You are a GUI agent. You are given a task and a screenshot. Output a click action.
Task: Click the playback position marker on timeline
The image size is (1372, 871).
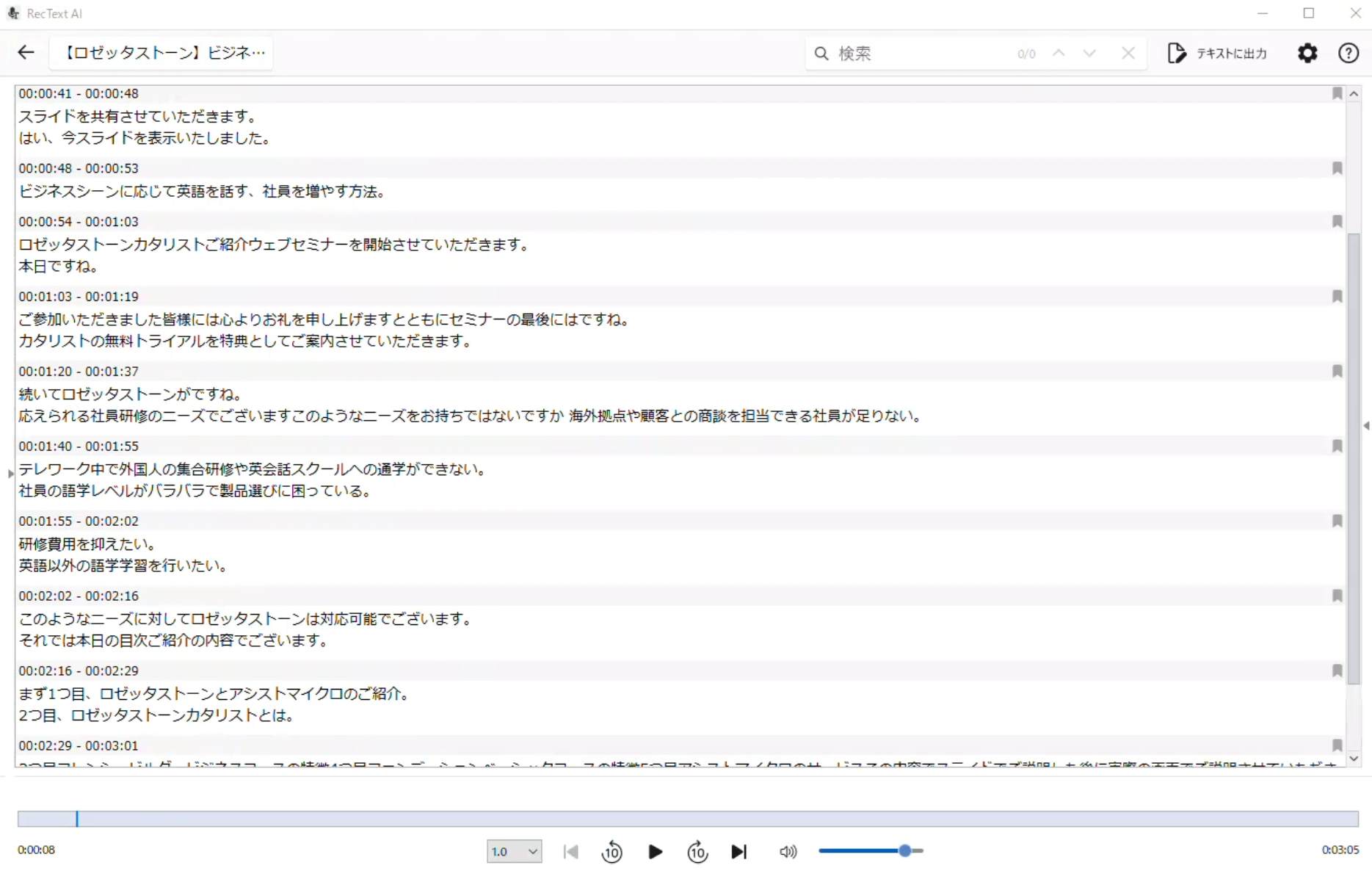coord(77,818)
